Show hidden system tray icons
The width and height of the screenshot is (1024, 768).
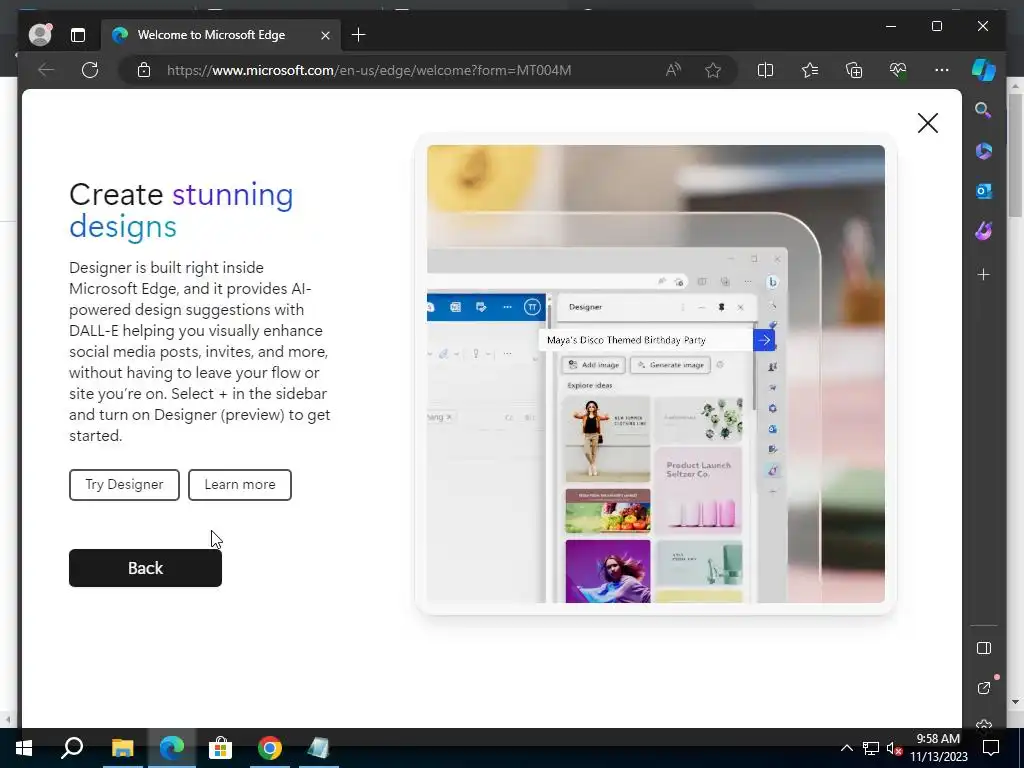pyautogui.click(x=846, y=748)
